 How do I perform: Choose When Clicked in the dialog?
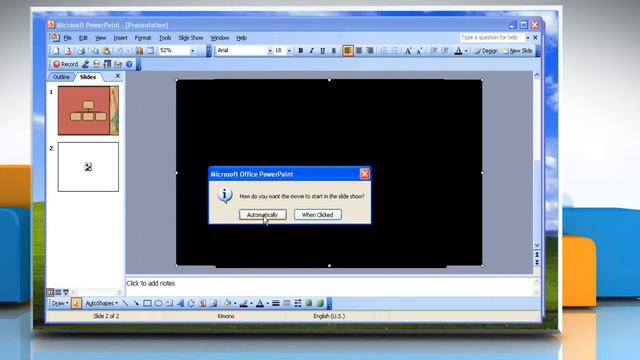tap(318, 215)
